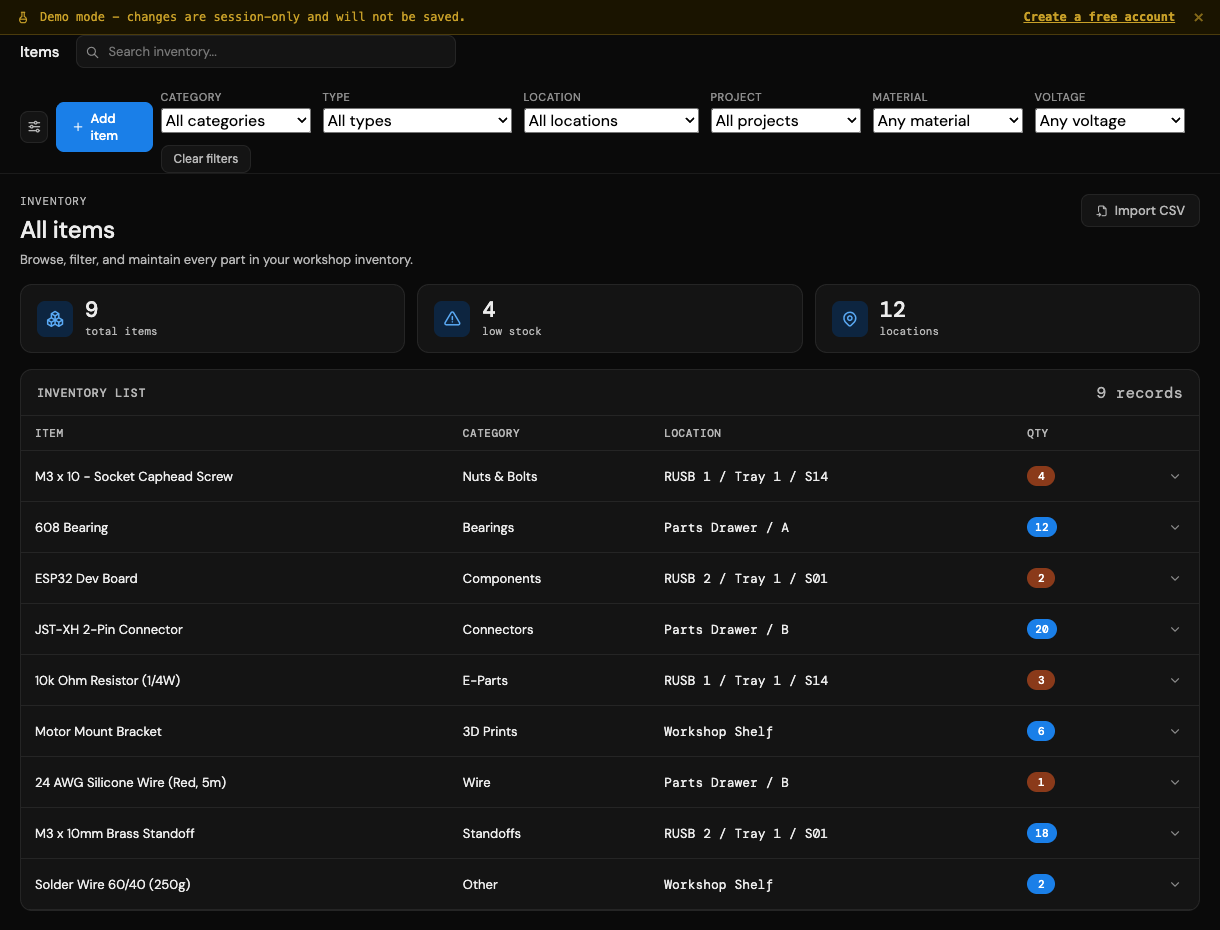
Task: Open the Material filter dropdown
Action: click(948, 121)
